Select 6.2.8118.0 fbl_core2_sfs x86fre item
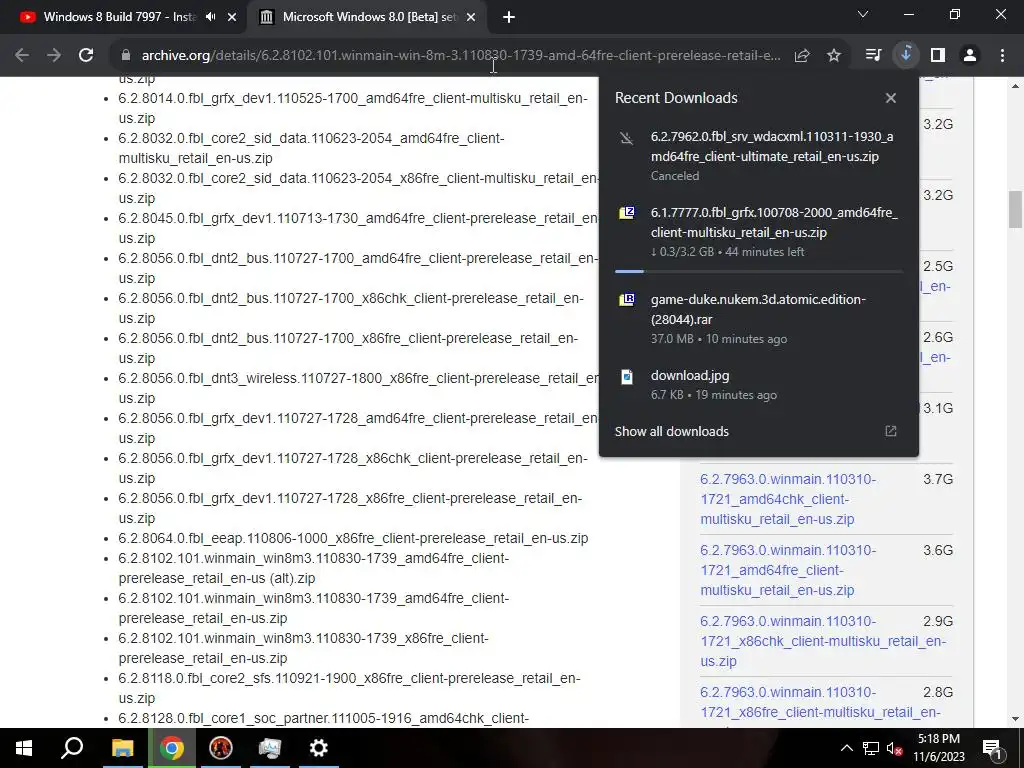This screenshot has height=768, width=1024. coord(349,688)
